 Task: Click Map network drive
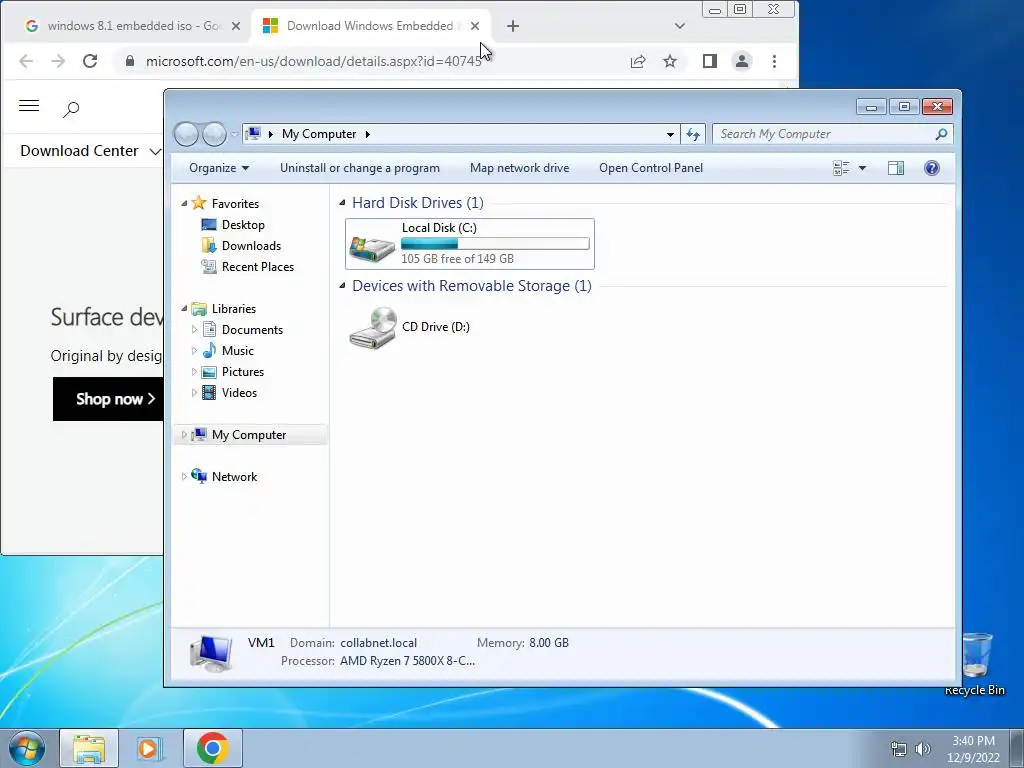click(x=519, y=168)
